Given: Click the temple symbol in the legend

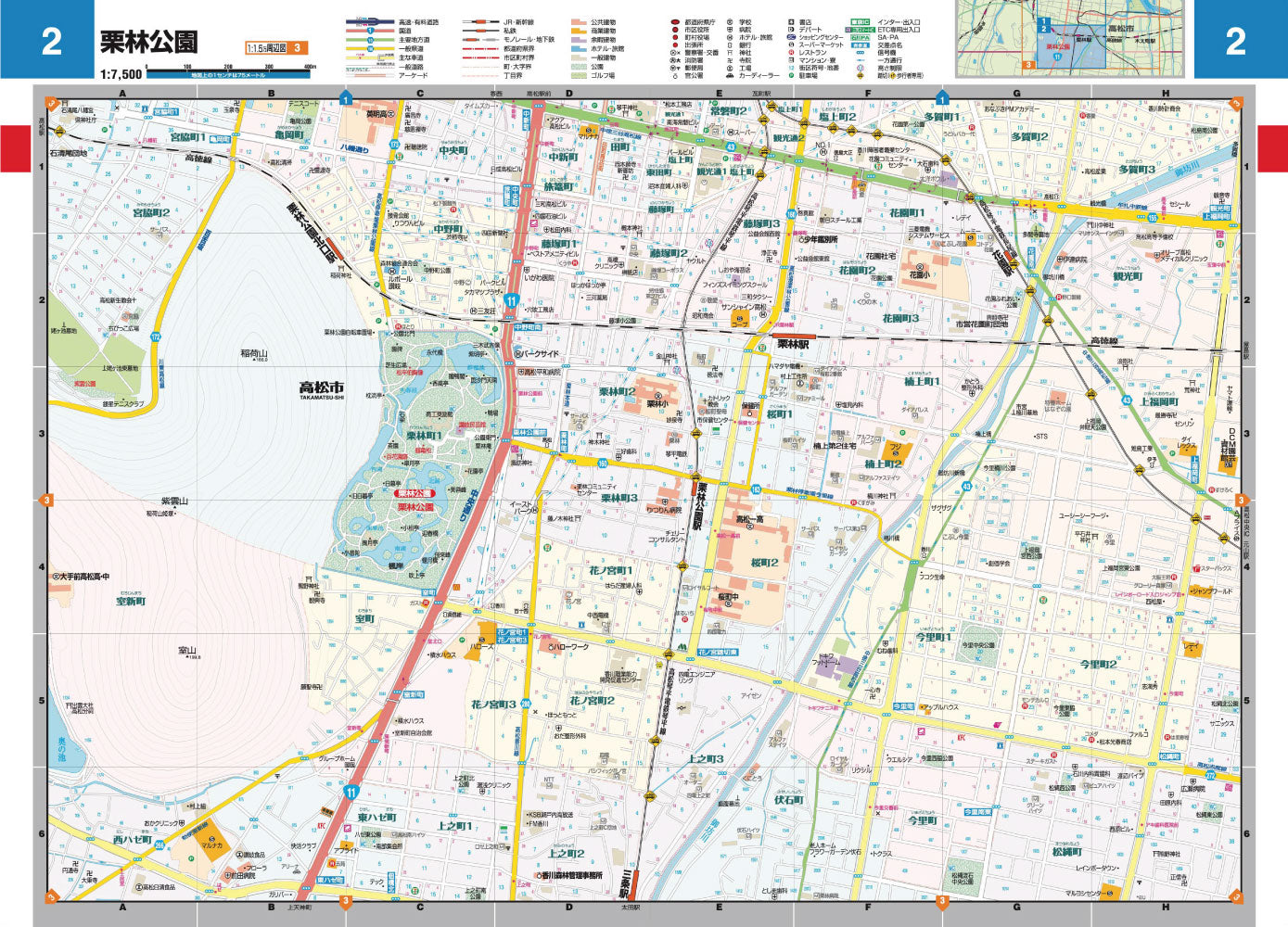Looking at the screenshot, I should tap(729, 59).
